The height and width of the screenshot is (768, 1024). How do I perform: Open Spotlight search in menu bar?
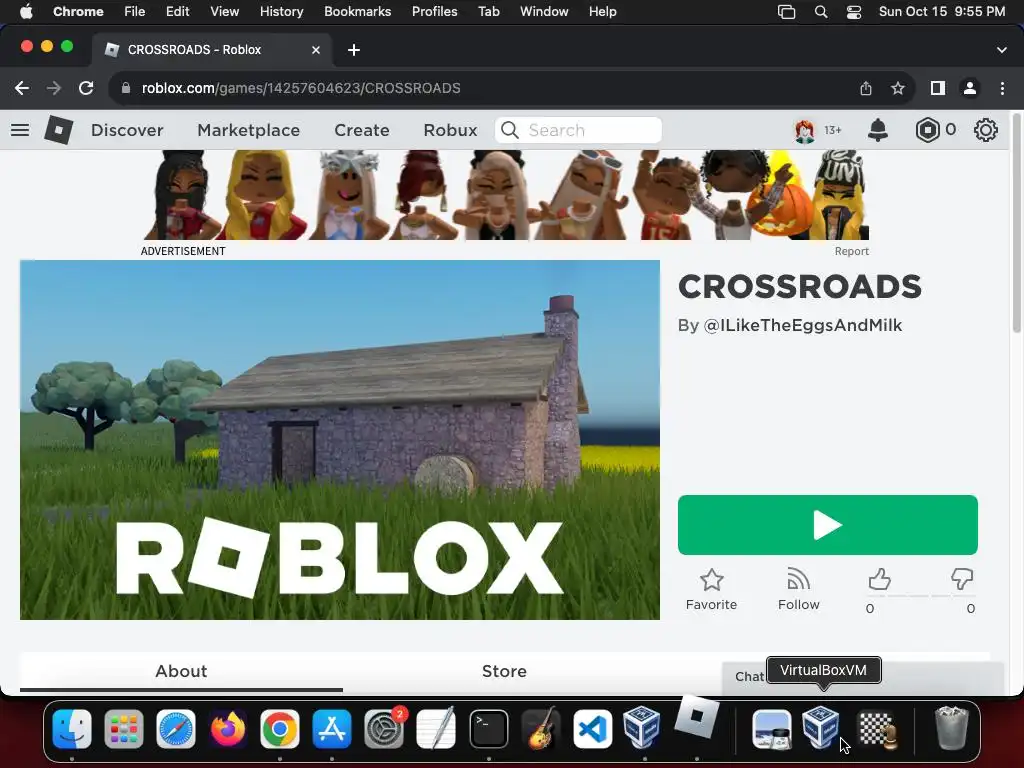[821, 12]
